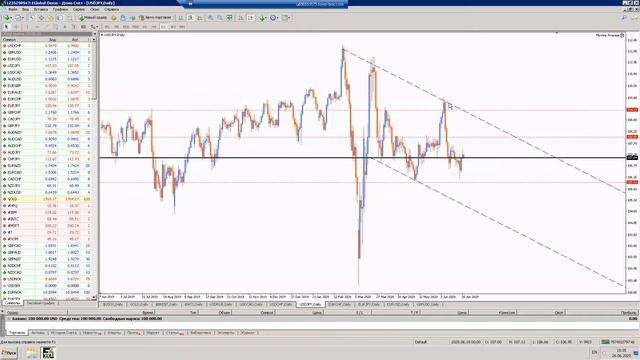Open the Tick Chart tab in Market Watch
640x360 pixels.
41,303
